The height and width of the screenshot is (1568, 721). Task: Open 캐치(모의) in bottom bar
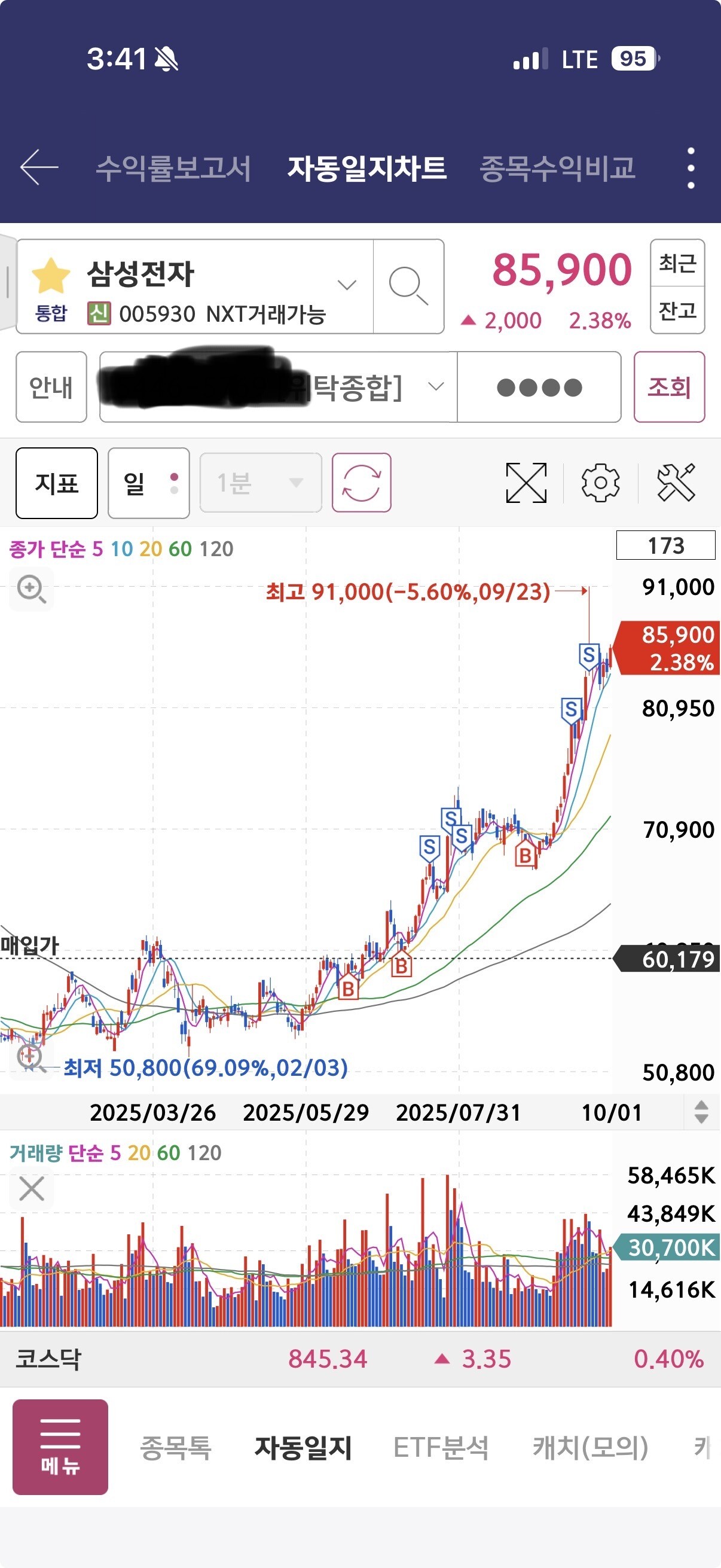[x=590, y=1447]
